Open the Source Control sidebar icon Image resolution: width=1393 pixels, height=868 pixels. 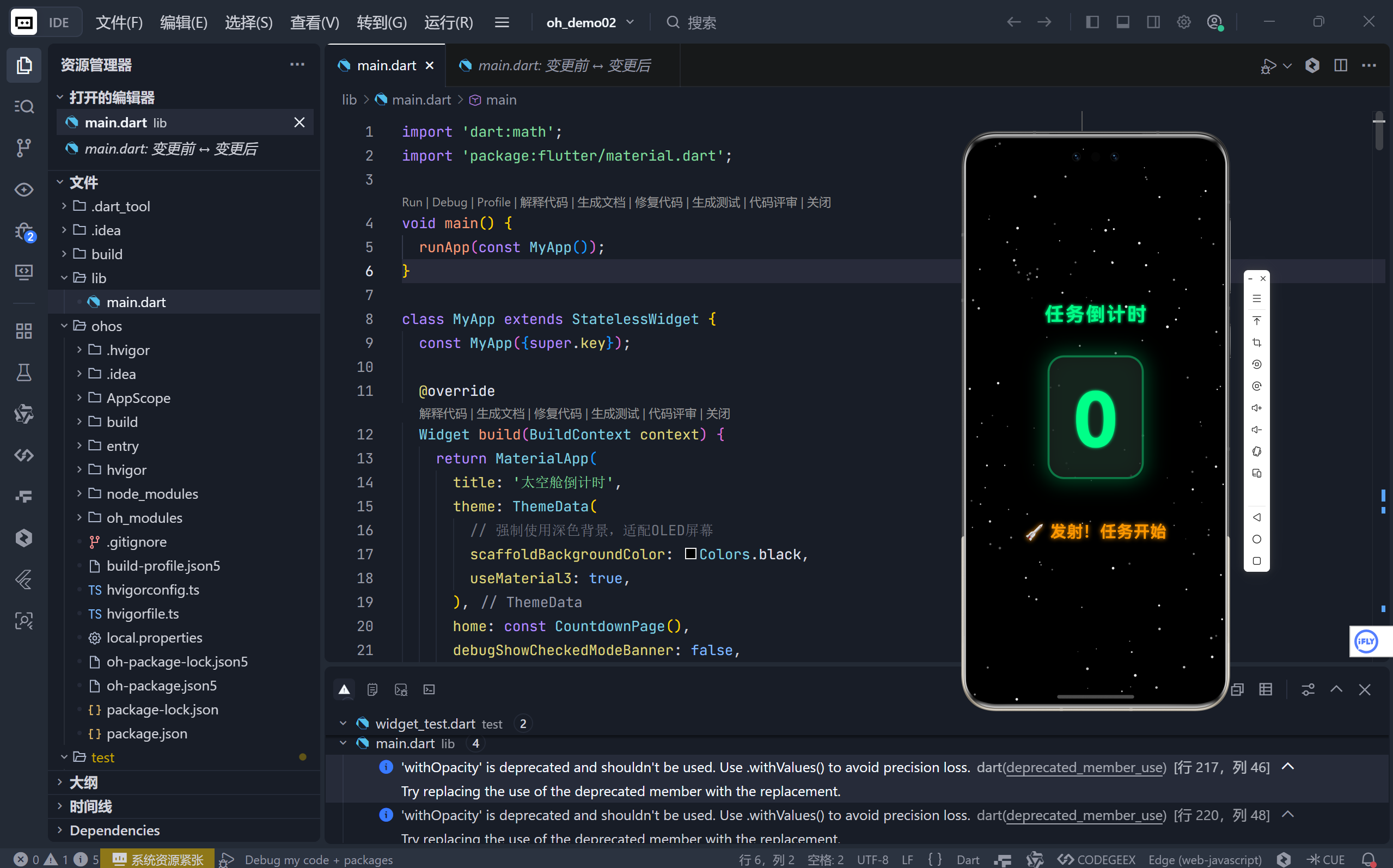pos(23,148)
